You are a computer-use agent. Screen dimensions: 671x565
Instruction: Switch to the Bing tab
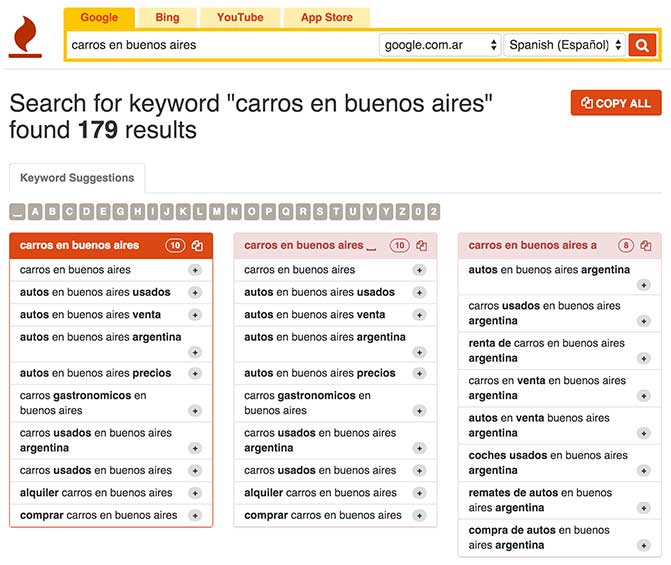pyautogui.click(x=167, y=18)
